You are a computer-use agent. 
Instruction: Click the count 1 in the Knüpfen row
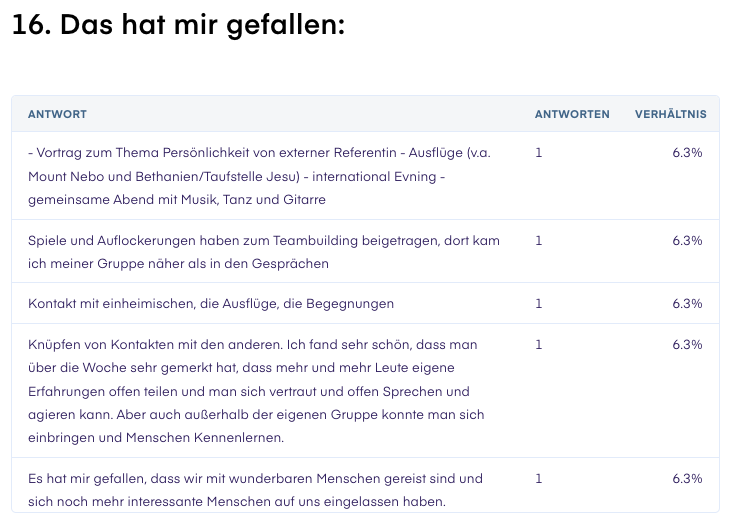[x=539, y=345]
